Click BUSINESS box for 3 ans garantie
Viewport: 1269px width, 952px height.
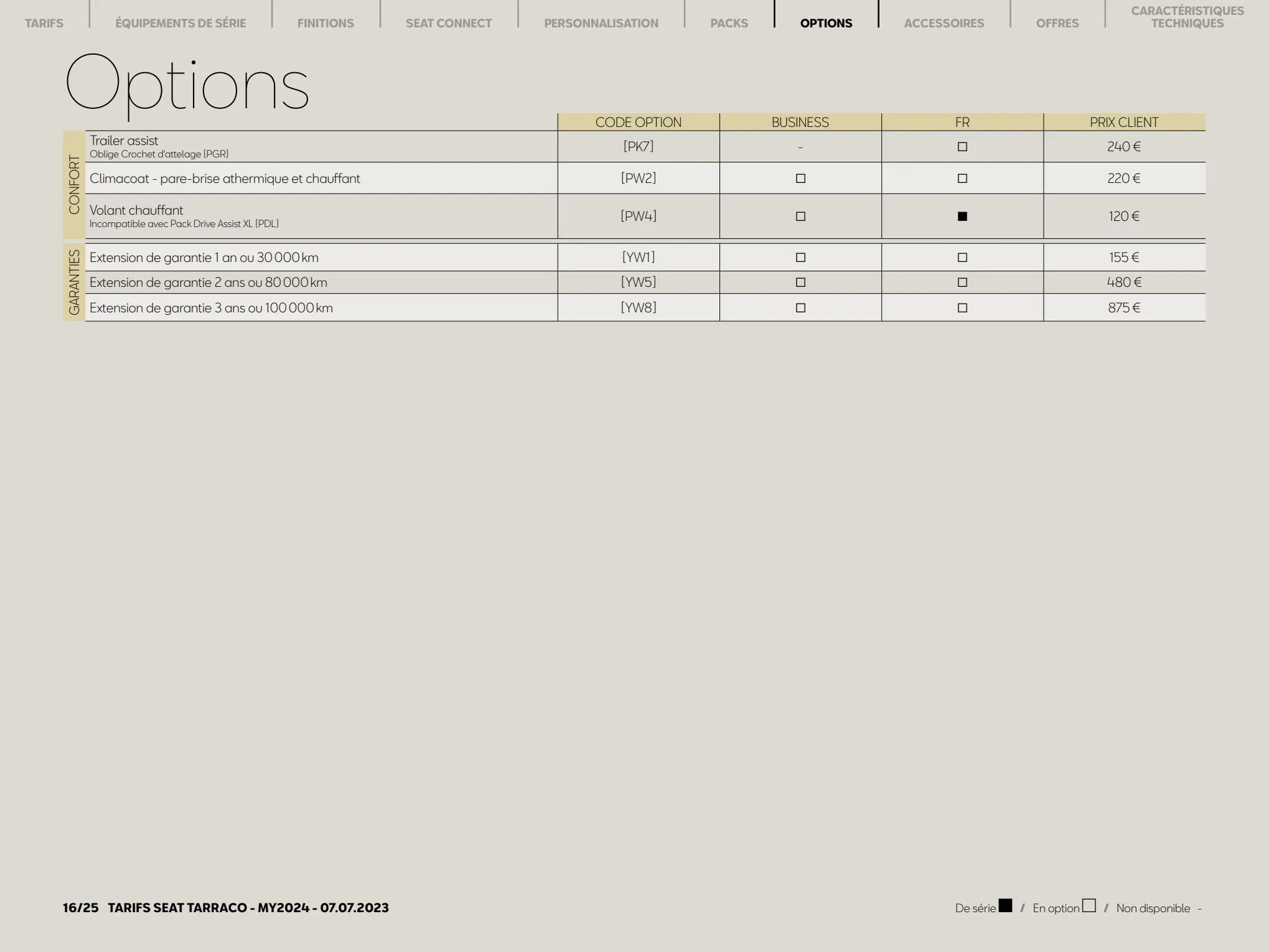(800, 308)
